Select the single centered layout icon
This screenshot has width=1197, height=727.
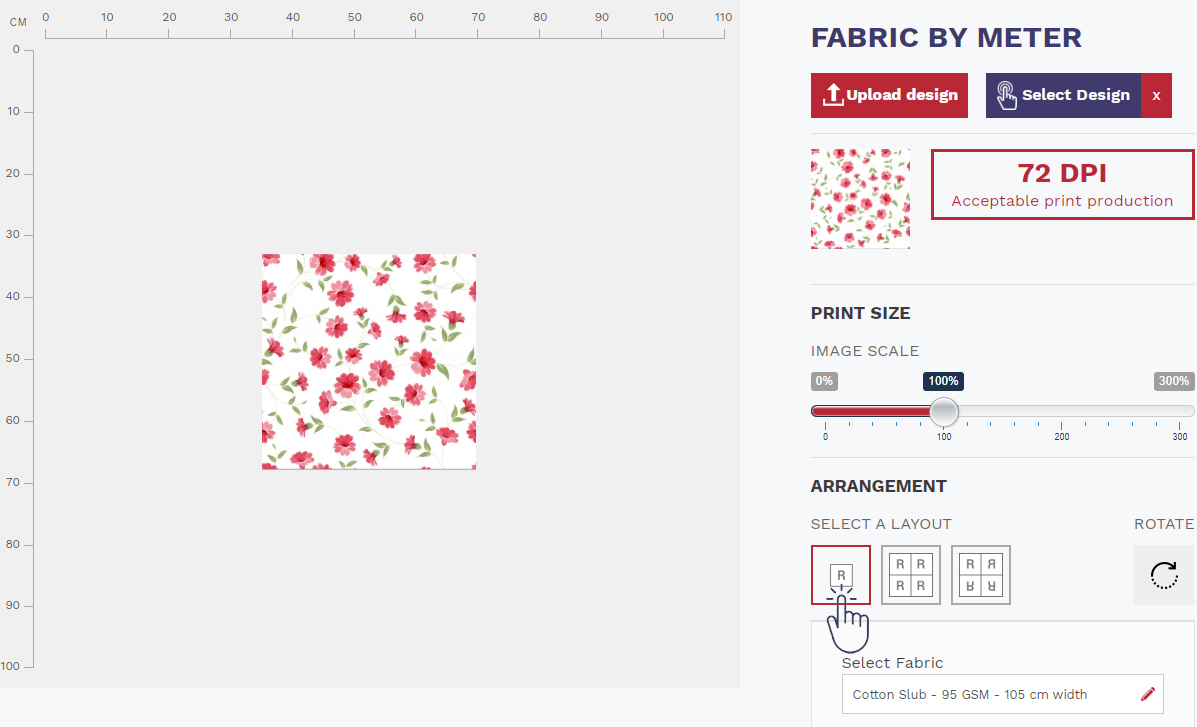click(840, 575)
